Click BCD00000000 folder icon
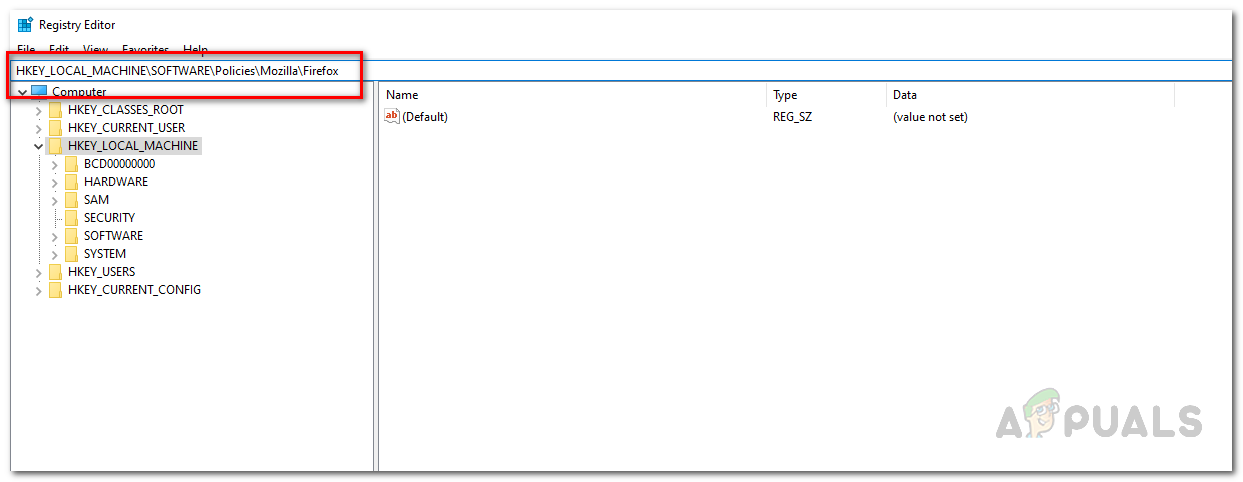 click(x=71, y=164)
